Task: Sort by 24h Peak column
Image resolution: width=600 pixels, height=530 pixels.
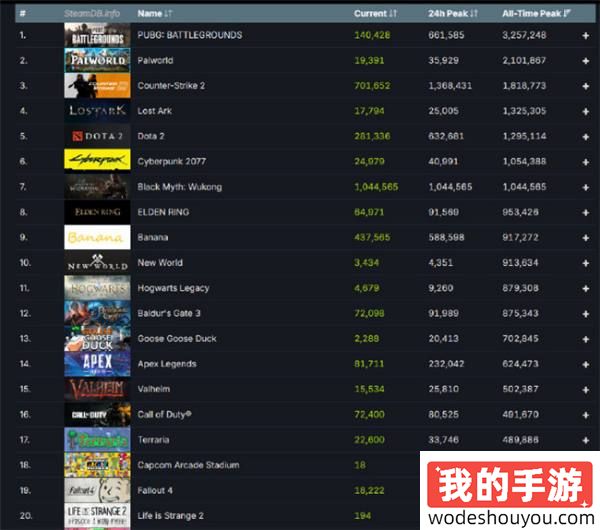Action: 453,13
